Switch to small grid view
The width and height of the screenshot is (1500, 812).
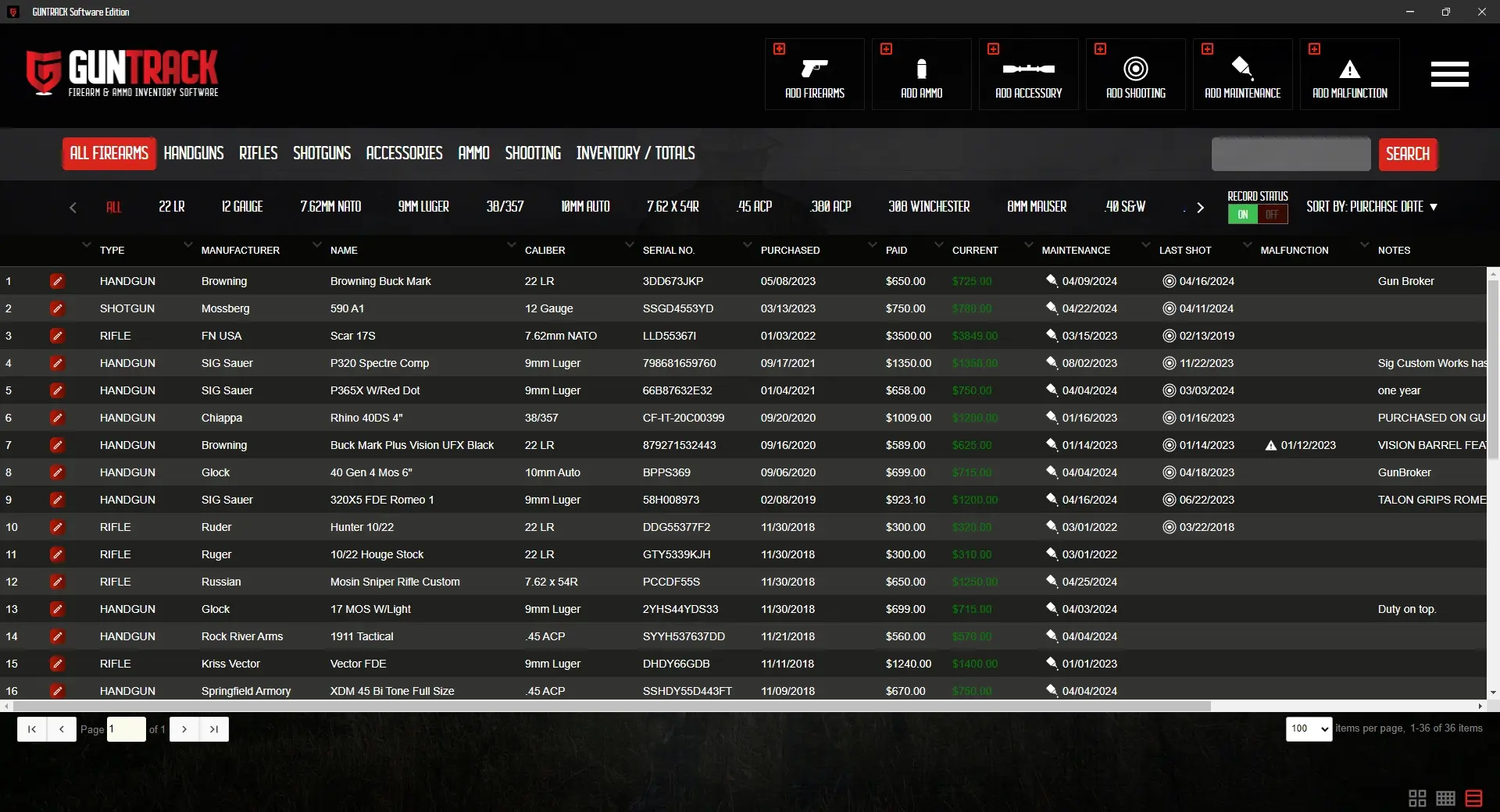tap(1445, 798)
